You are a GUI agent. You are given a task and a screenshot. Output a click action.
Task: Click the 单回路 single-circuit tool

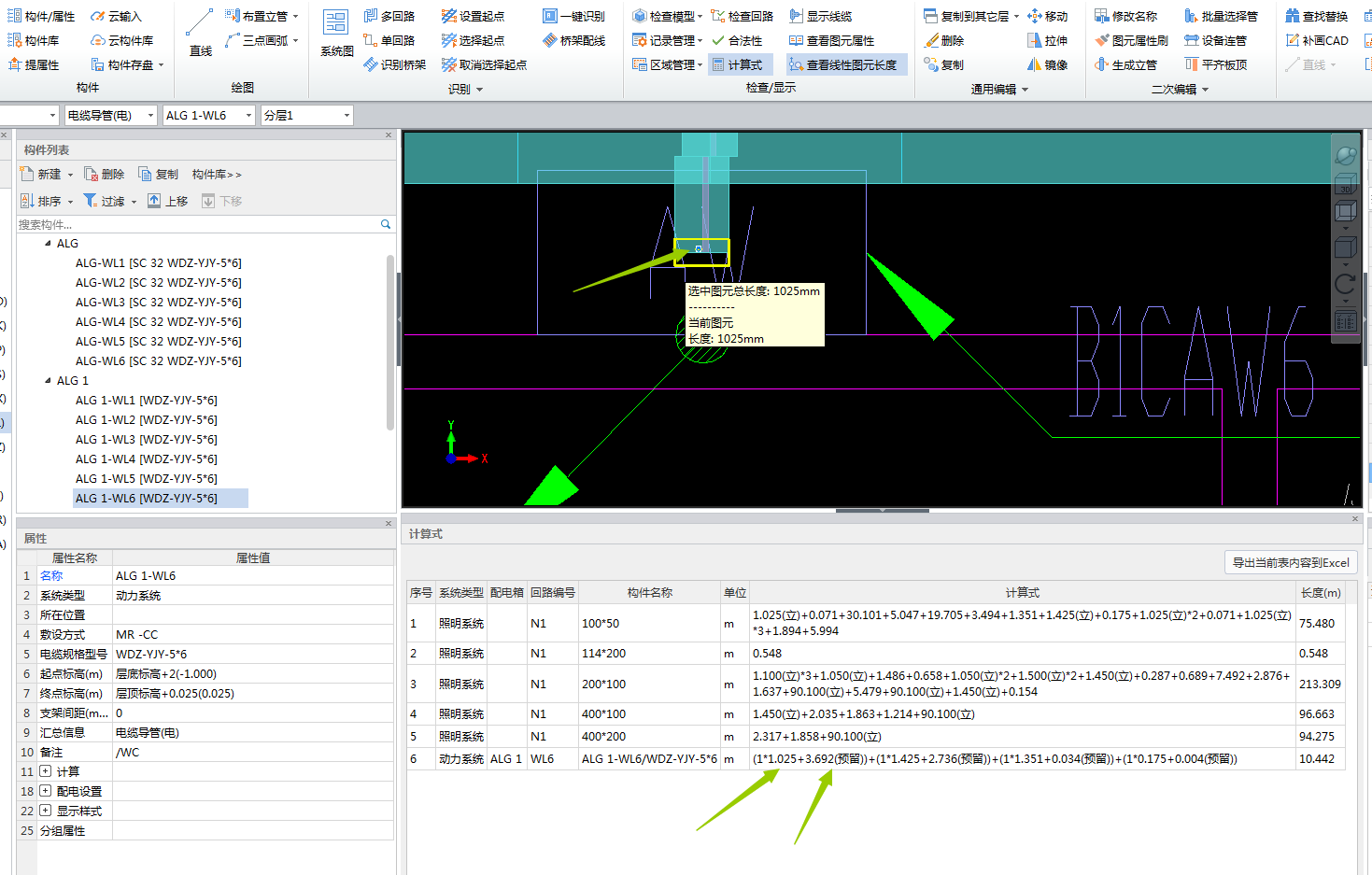click(x=389, y=40)
